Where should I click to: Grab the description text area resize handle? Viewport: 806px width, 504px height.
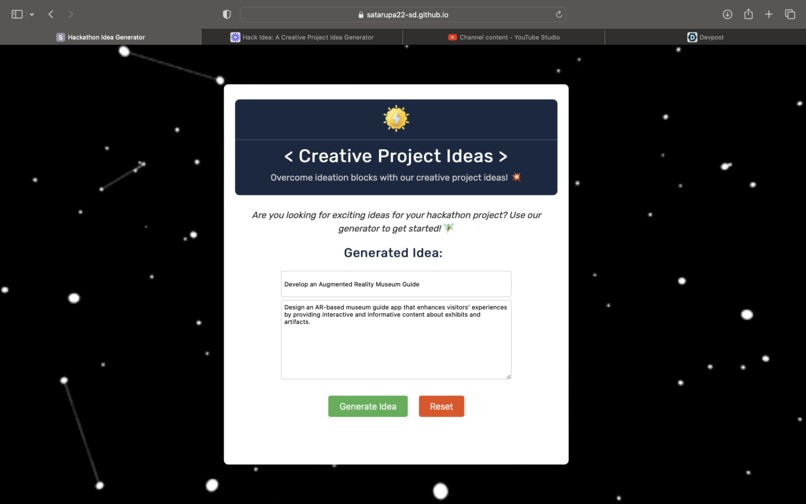(508, 376)
